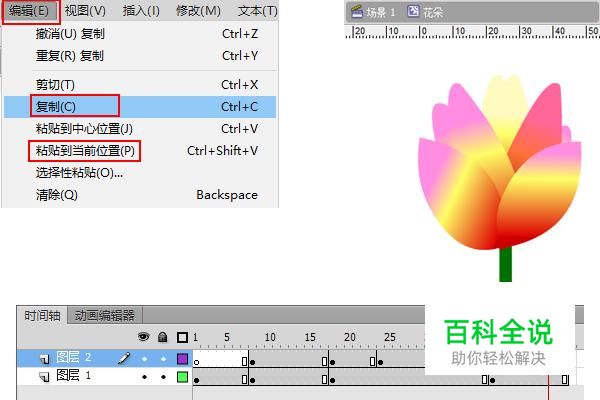Click the scene clapperboard icon

click(357, 12)
